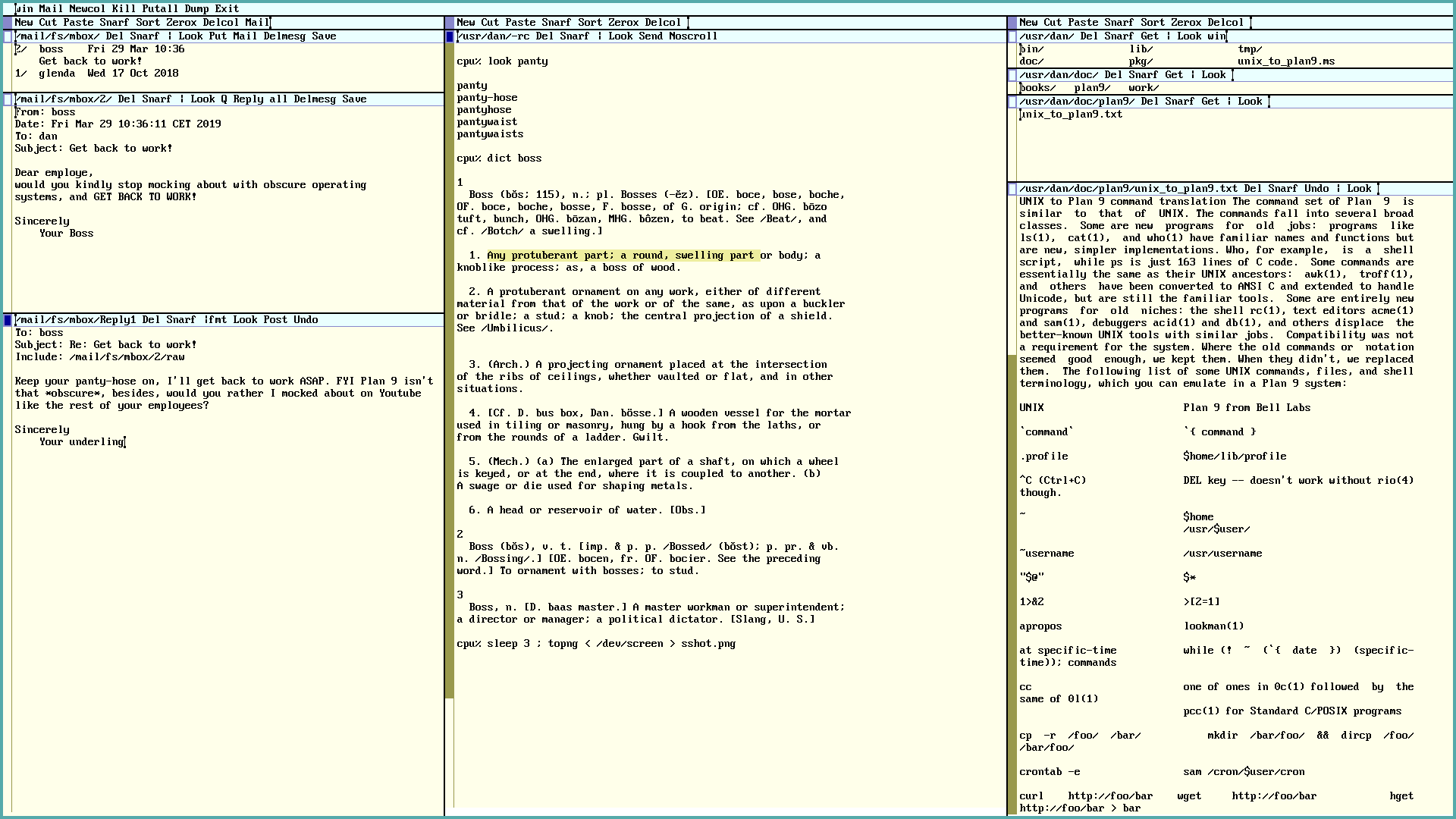Click the layout box of /usr/dan/-rc window
This screenshot has height=819, width=1456.
tap(450, 36)
